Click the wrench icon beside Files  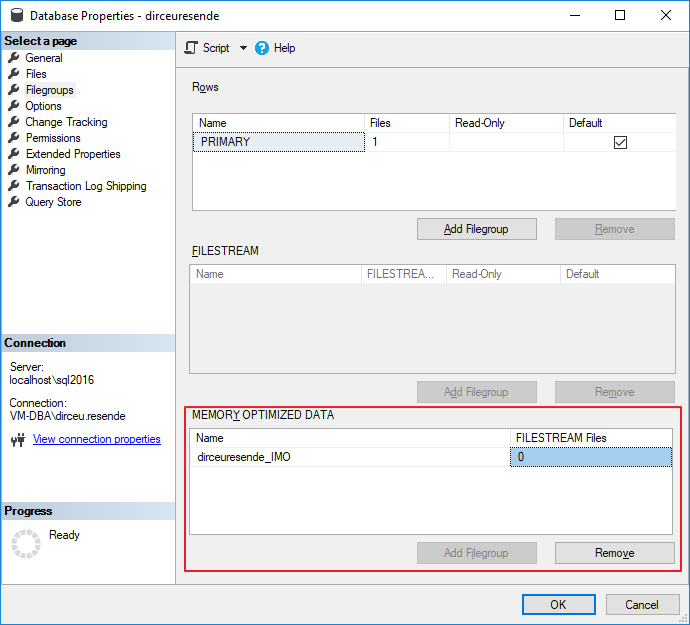pos(14,74)
